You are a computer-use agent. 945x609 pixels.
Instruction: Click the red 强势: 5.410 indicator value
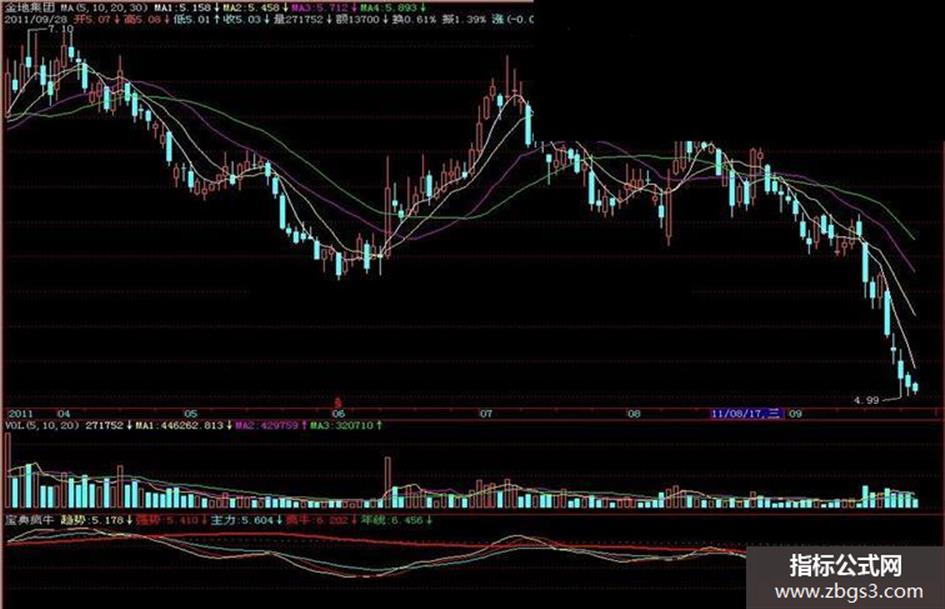pos(167,519)
